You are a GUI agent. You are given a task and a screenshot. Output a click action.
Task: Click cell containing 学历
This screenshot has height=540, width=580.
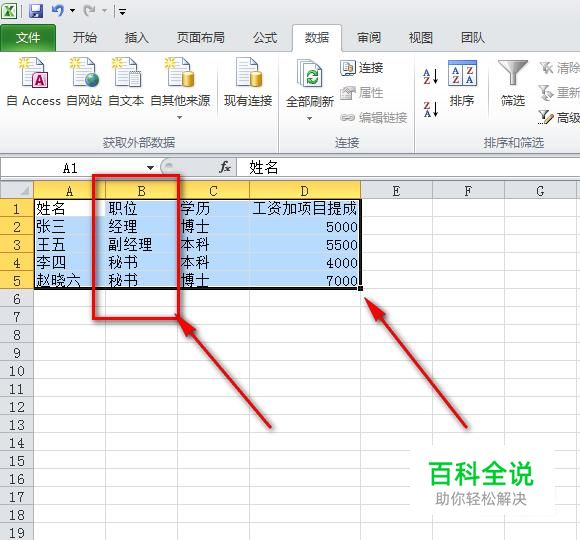[213, 209]
